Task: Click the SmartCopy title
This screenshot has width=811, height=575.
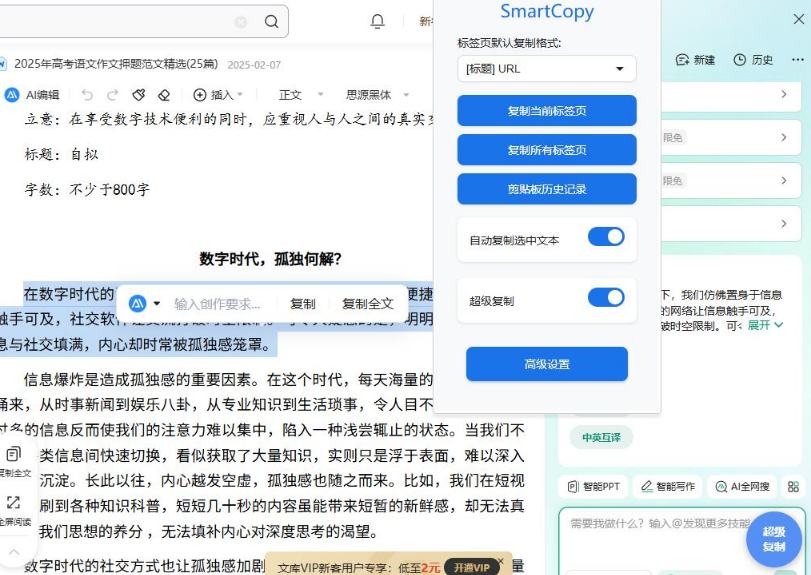Action: coord(547,11)
